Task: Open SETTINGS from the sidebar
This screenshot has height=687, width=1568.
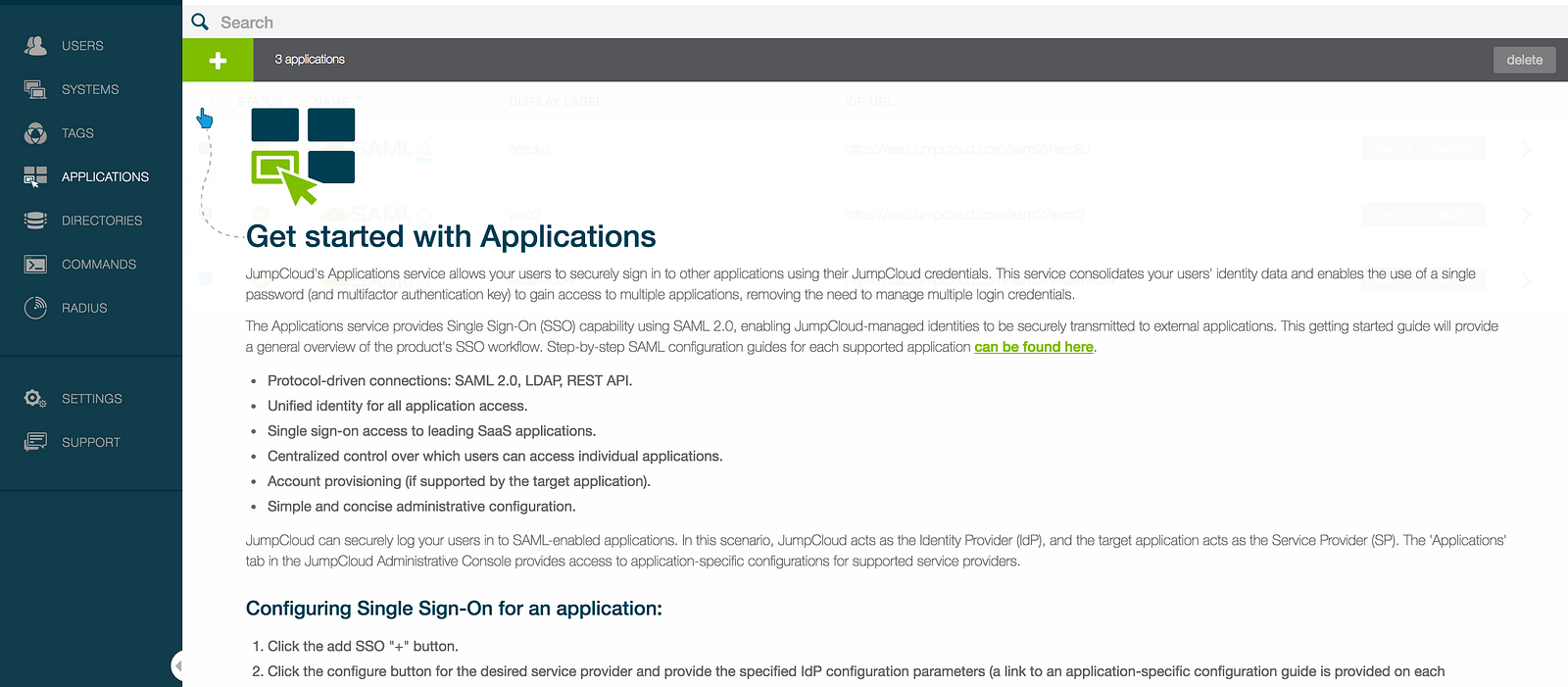Action: point(92,399)
